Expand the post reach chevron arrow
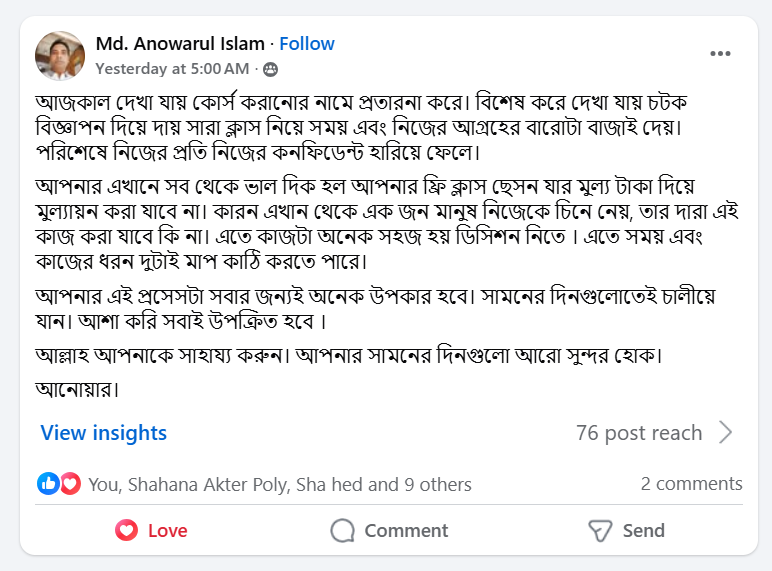The image size is (772, 571). [726, 433]
